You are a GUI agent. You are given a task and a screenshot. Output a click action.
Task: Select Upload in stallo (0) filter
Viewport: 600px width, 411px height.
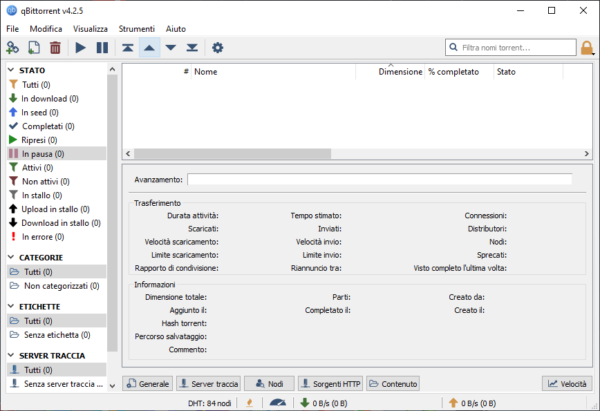[x=57, y=209]
